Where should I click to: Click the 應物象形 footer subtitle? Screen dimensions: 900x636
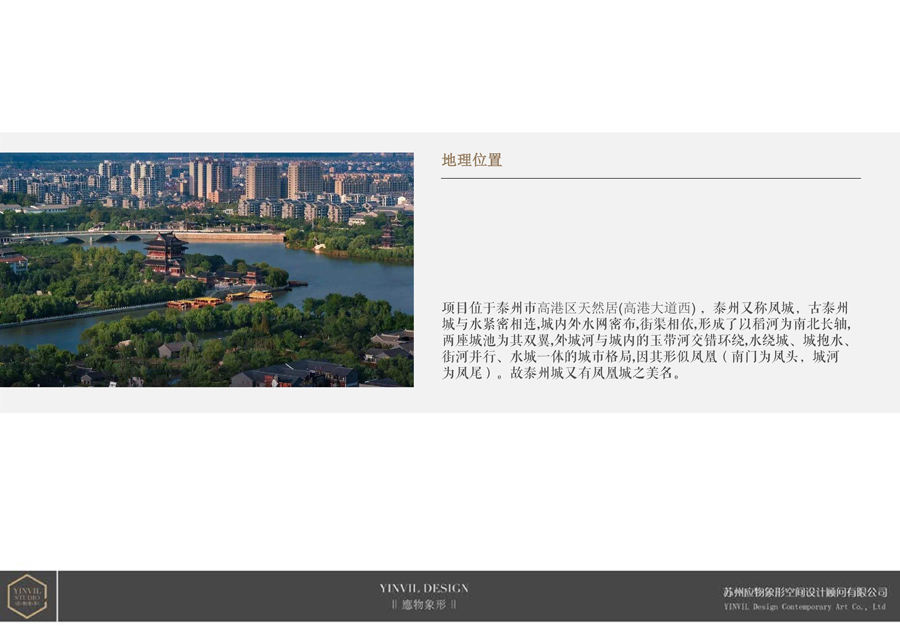(424, 605)
